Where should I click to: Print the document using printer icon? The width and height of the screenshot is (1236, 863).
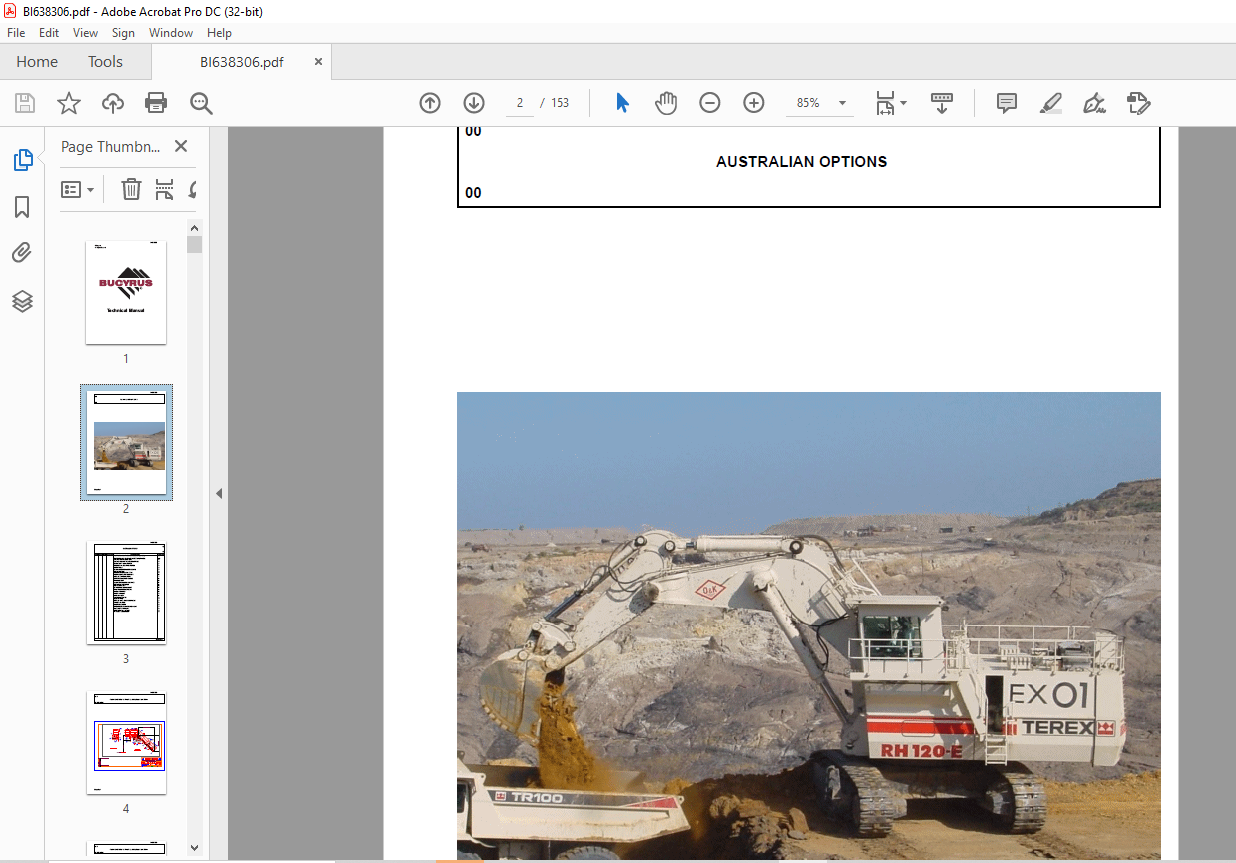(x=156, y=103)
